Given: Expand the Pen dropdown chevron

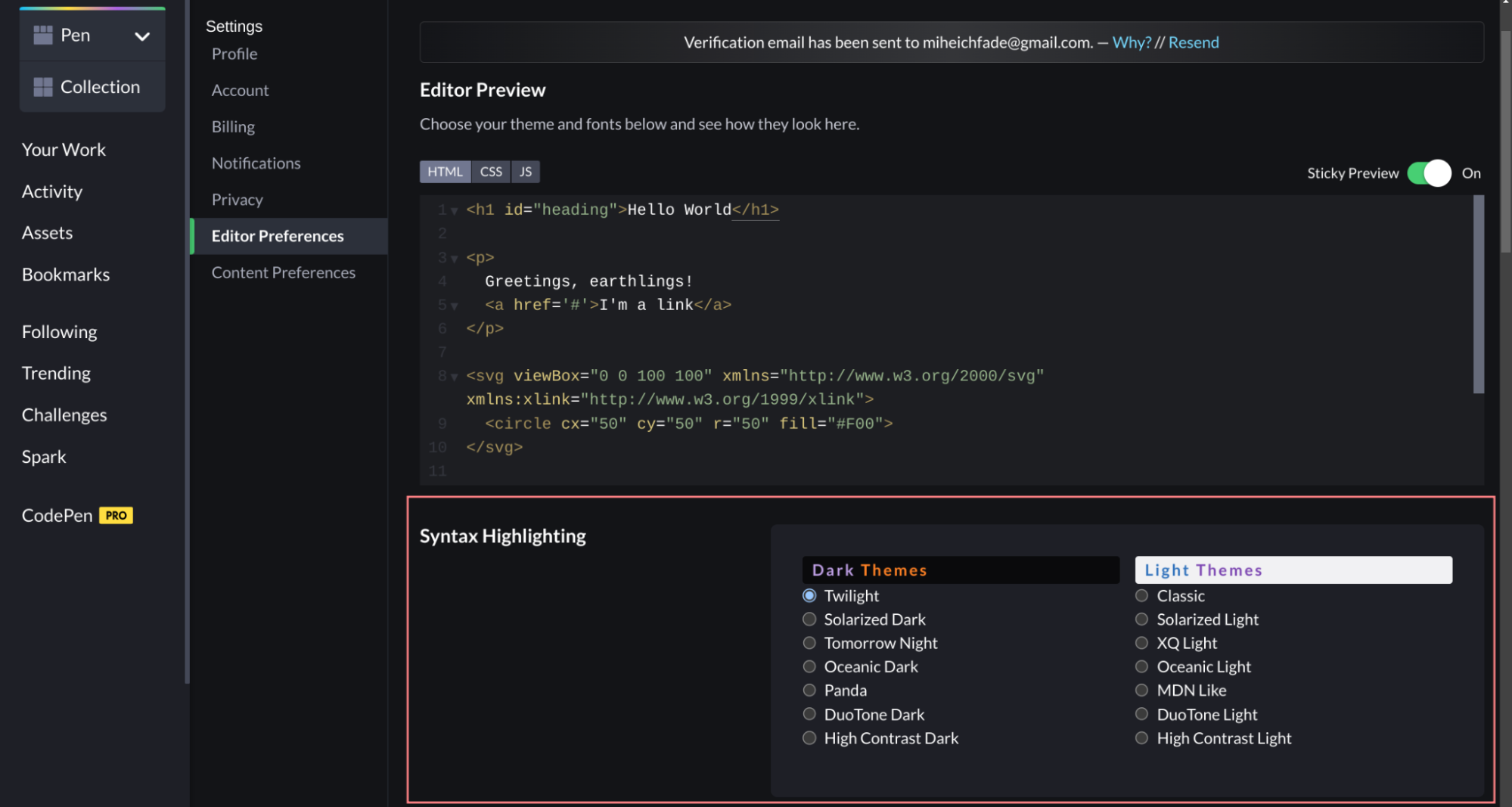Looking at the screenshot, I should pyautogui.click(x=143, y=35).
